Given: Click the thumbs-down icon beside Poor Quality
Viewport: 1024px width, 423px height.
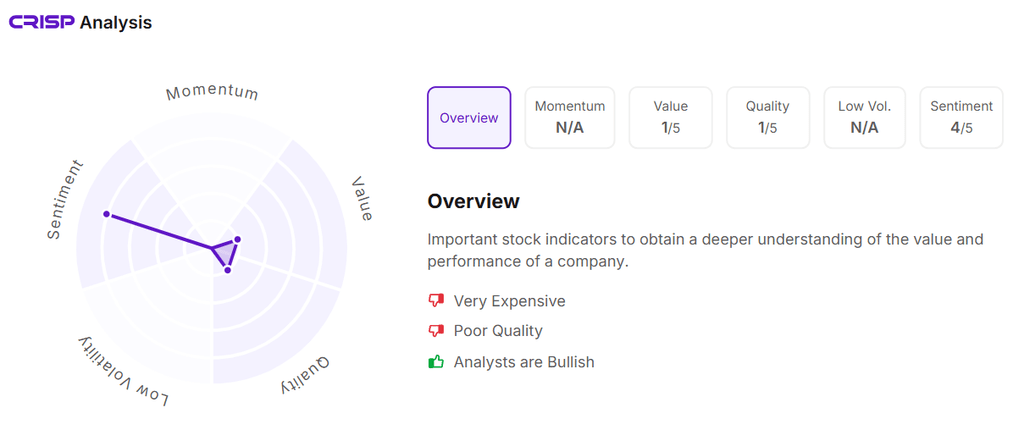Looking at the screenshot, I should point(436,331).
